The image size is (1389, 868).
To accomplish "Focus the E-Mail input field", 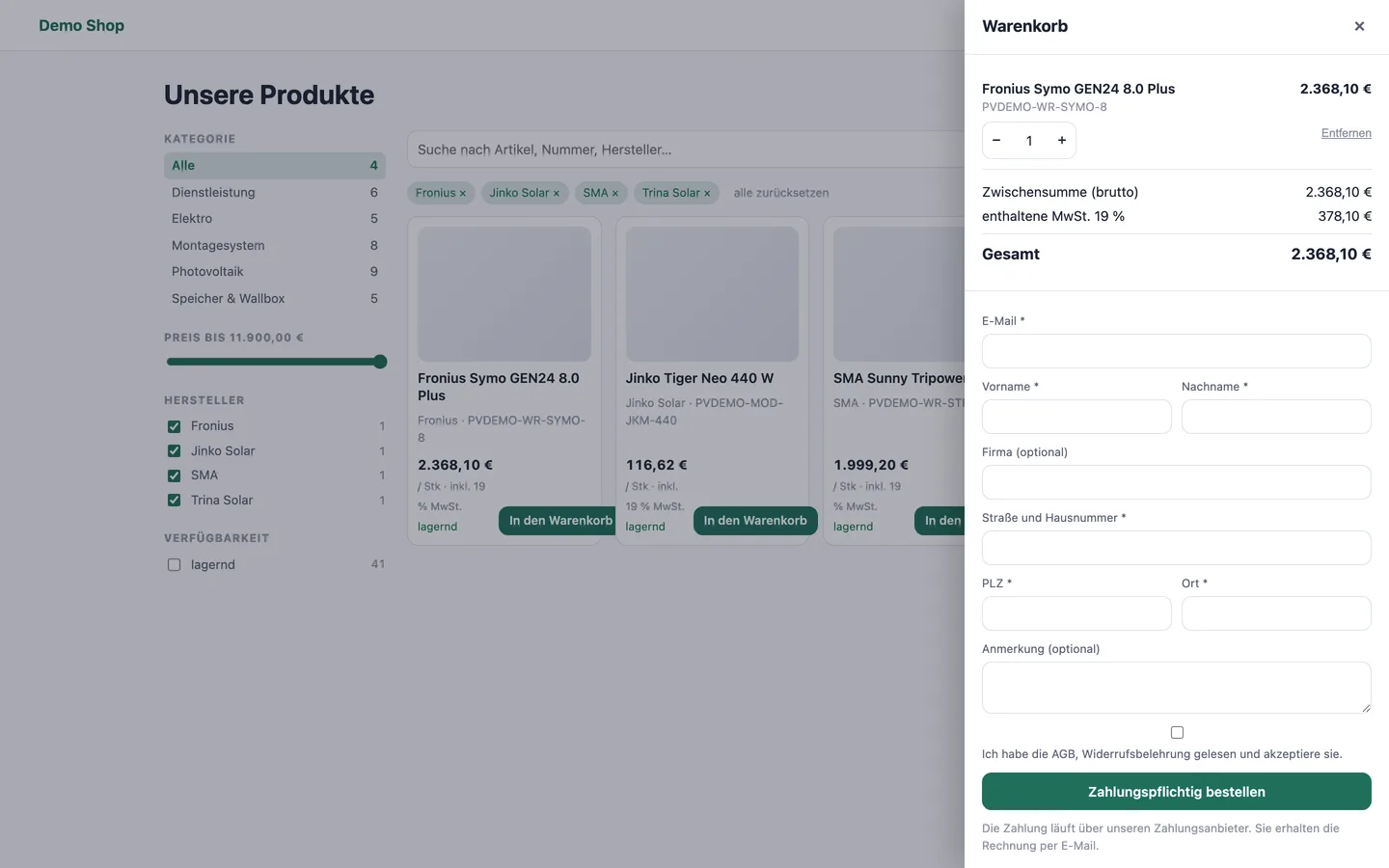I will (1177, 351).
